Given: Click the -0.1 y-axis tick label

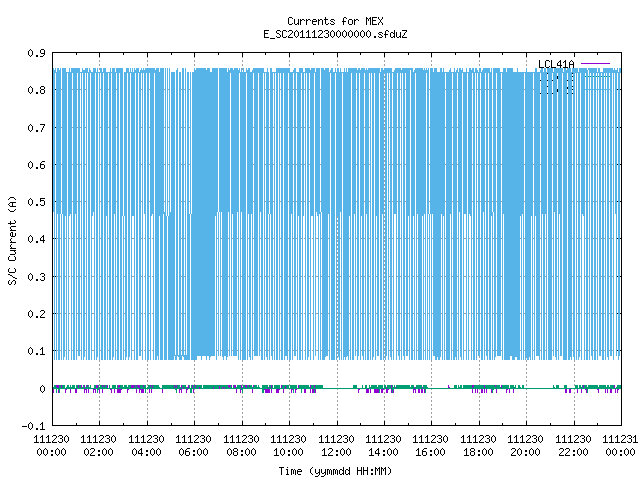Looking at the screenshot, I should click(x=33, y=426).
